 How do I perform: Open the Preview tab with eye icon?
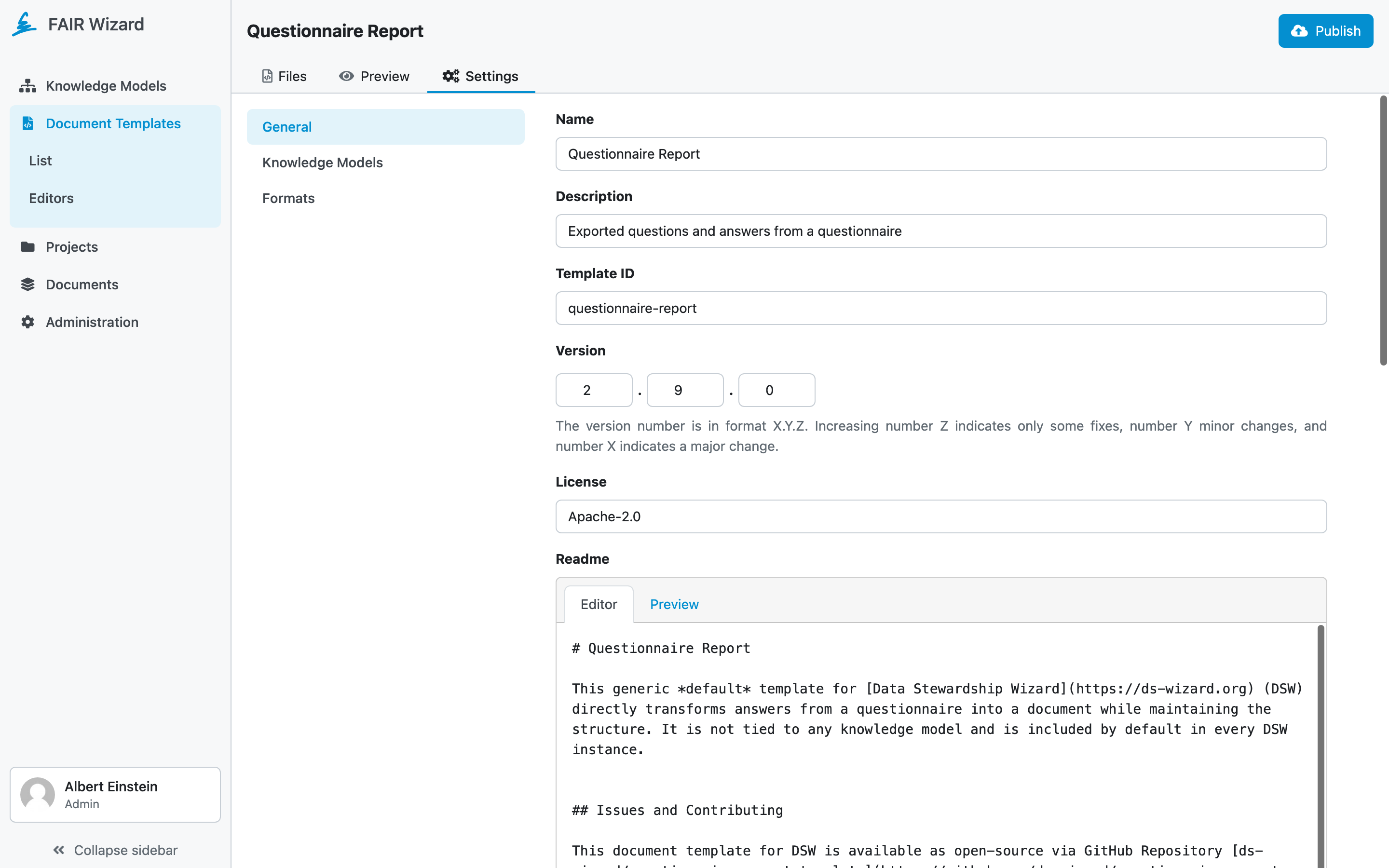click(x=374, y=76)
